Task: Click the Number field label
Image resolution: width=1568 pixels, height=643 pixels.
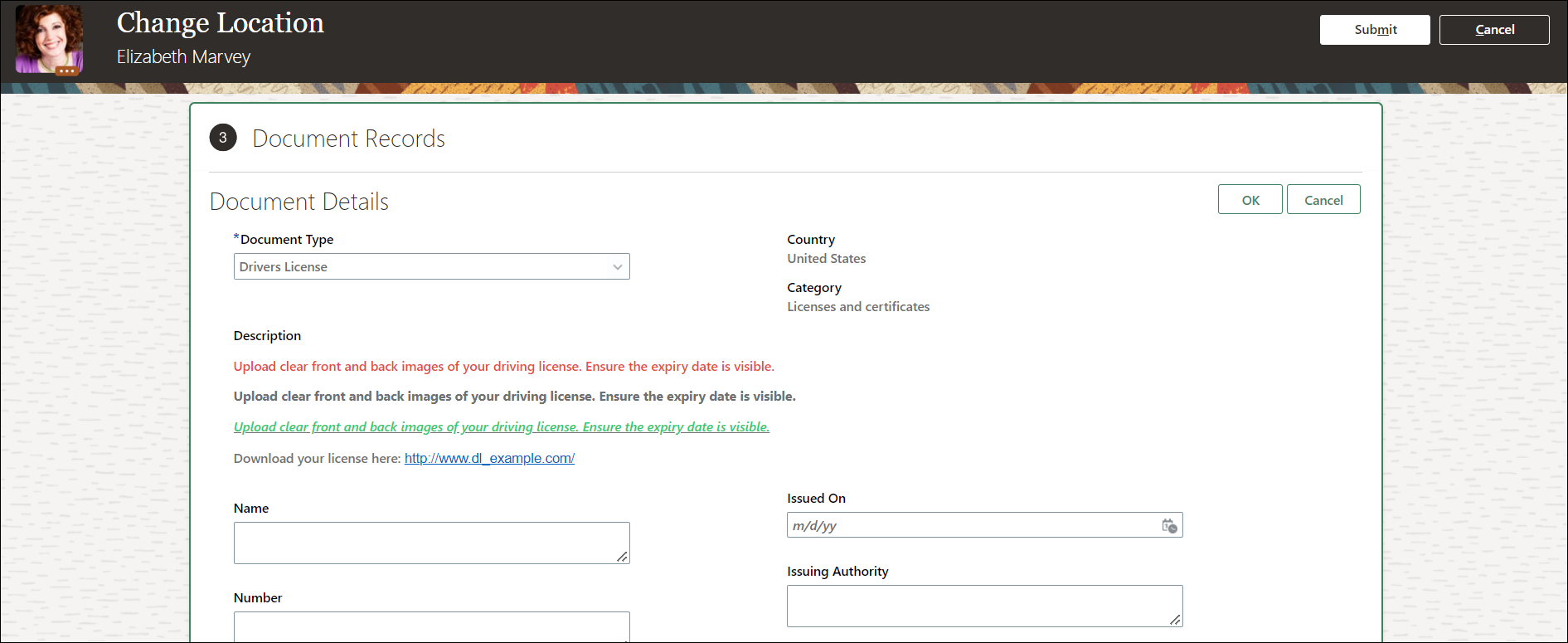Action: point(258,598)
